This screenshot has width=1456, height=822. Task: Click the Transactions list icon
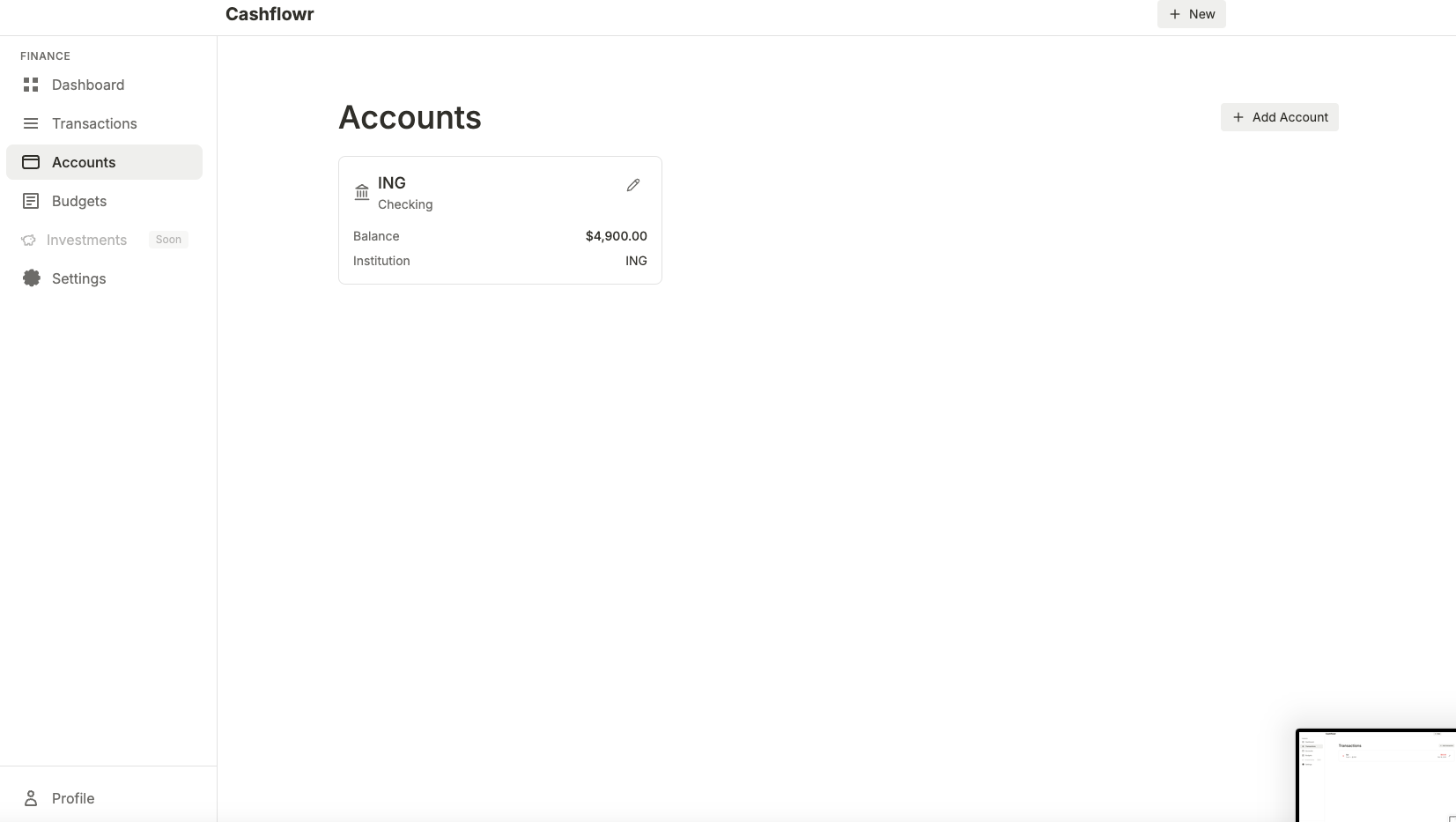(x=31, y=123)
